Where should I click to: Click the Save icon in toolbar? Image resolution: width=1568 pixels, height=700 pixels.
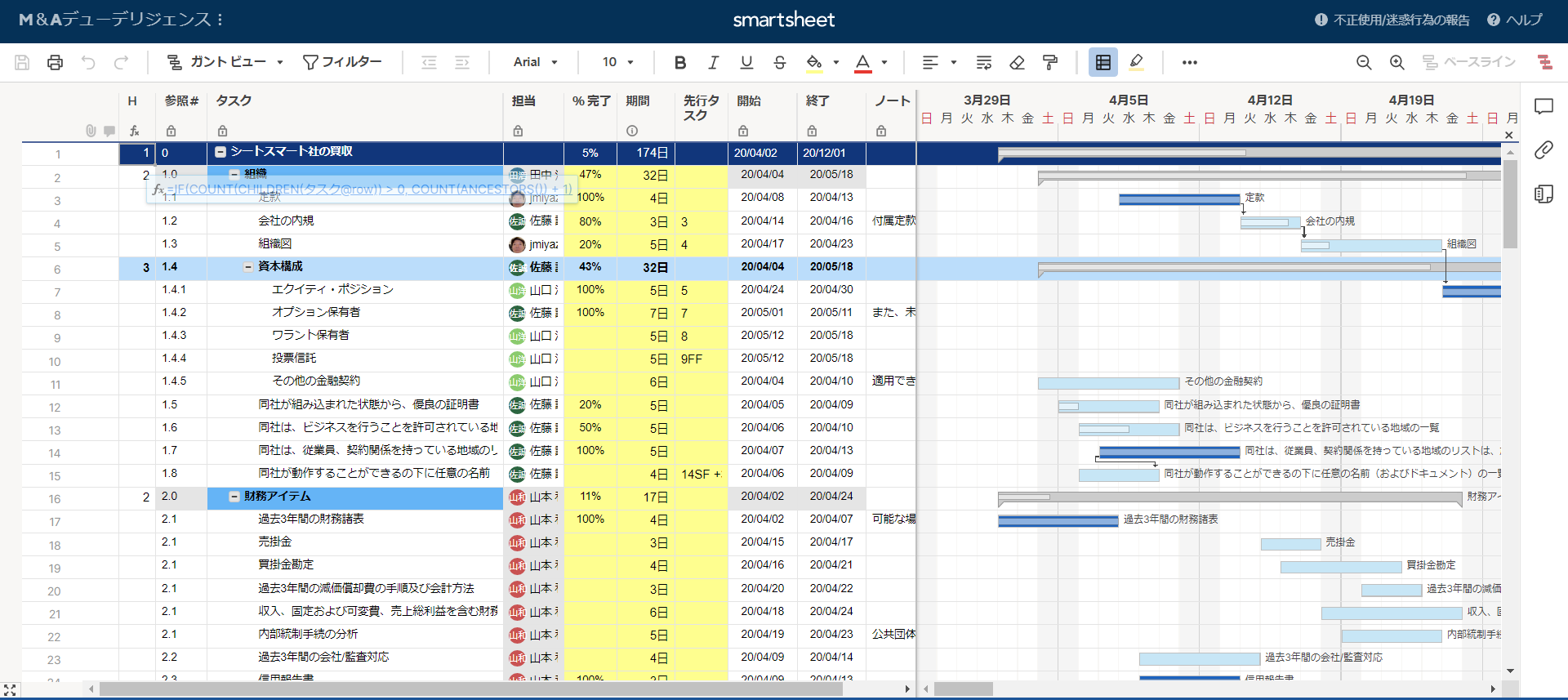[x=22, y=62]
